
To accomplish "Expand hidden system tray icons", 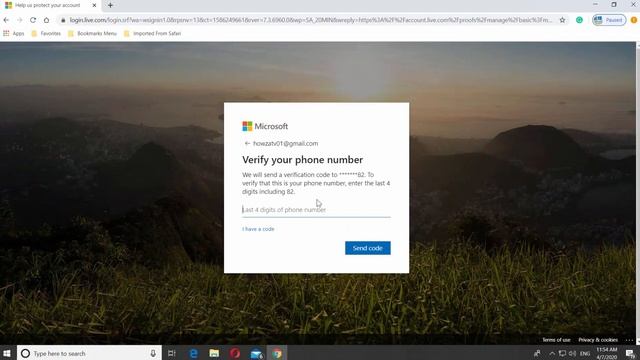I will [x=552, y=353].
